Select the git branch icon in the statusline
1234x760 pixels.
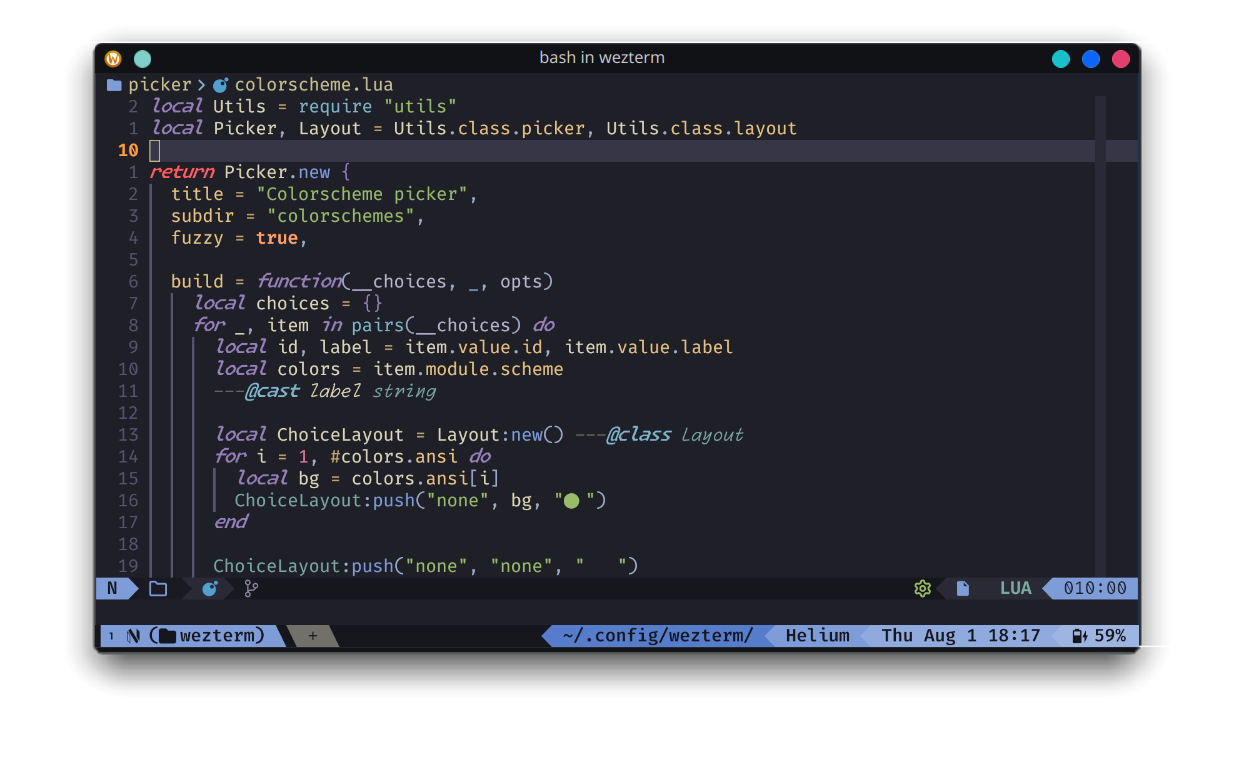(x=250, y=588)
